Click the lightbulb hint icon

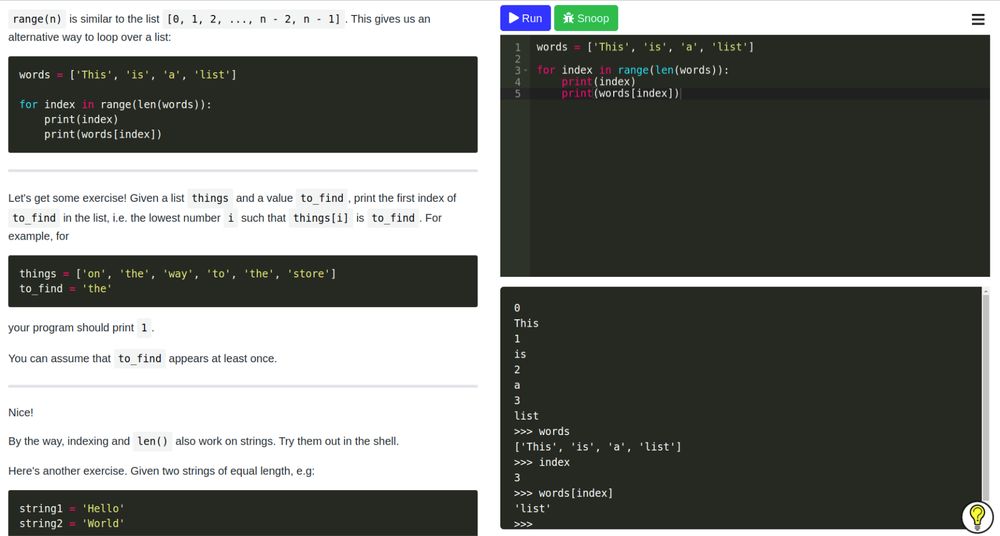click(x=977, y=517)
